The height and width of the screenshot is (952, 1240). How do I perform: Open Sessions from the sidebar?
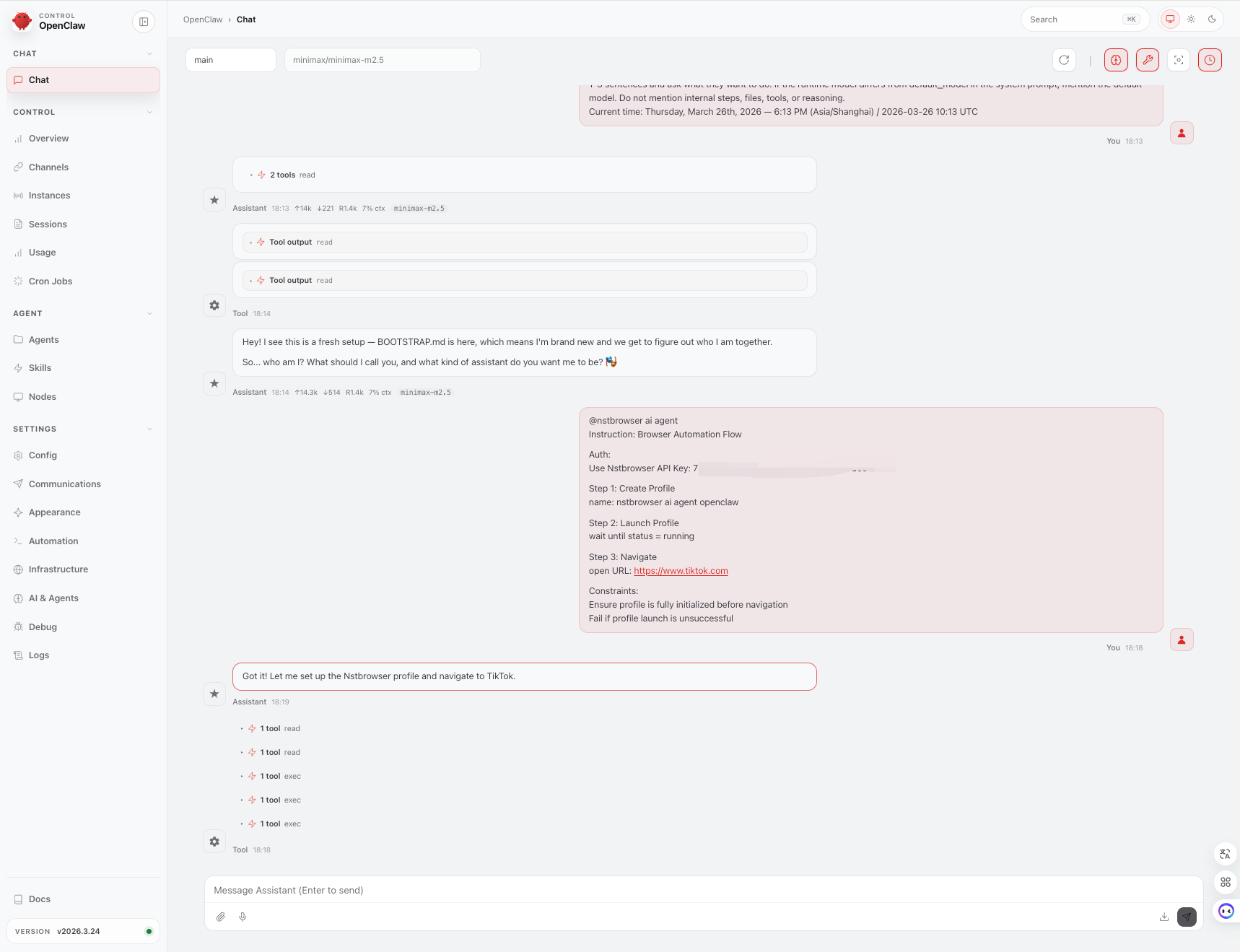48,224
